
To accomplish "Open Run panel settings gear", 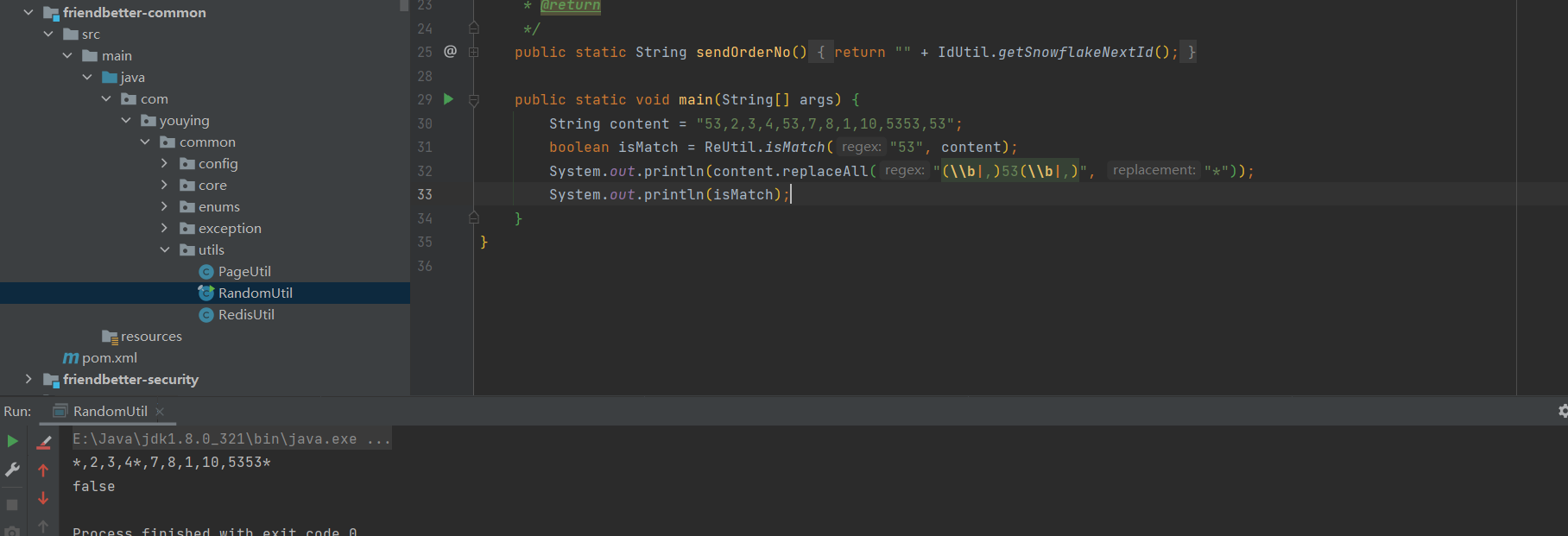I will click(1561, 411).
